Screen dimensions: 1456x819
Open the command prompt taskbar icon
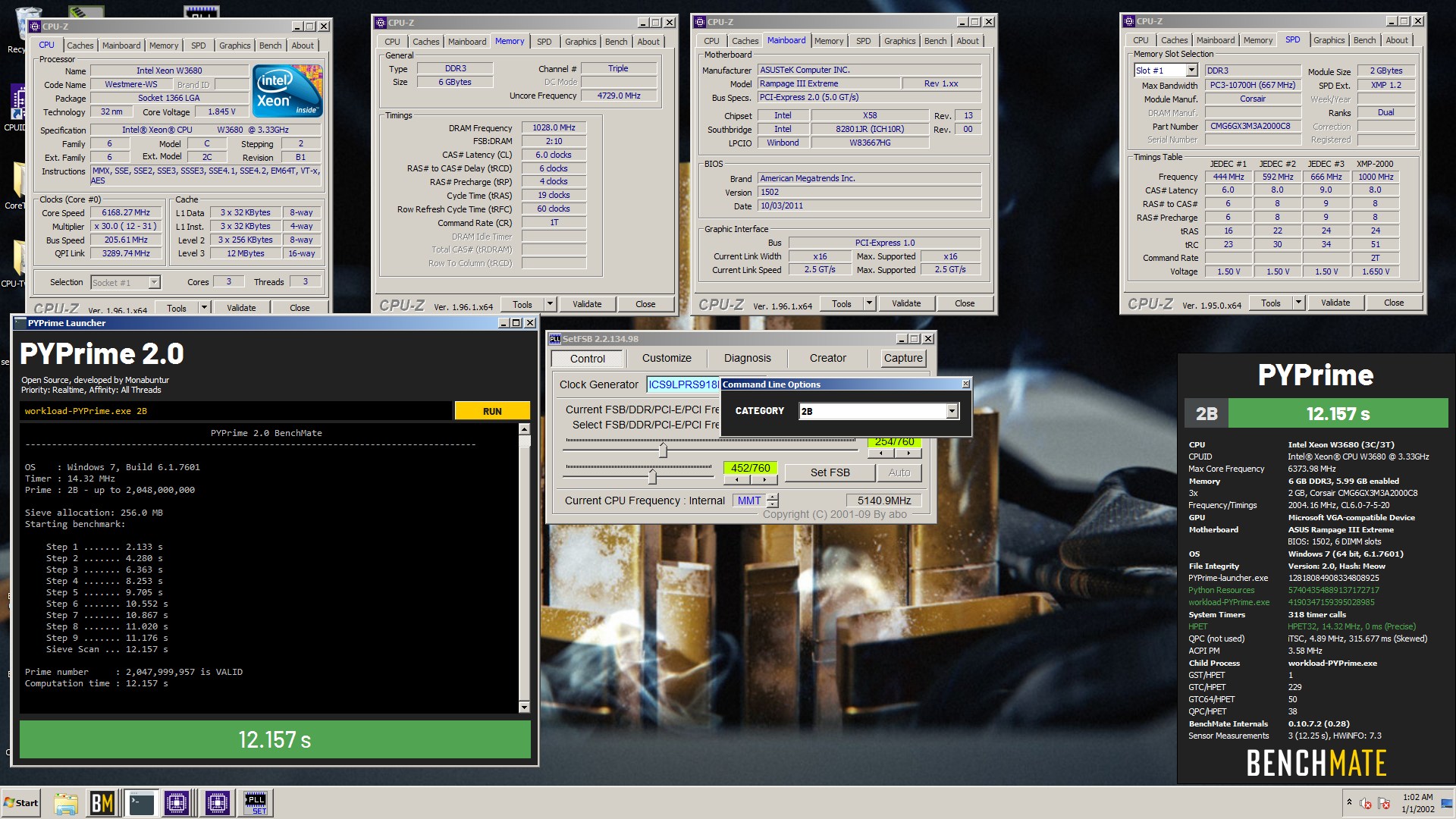pyautogui.click(x=142, y=802)
